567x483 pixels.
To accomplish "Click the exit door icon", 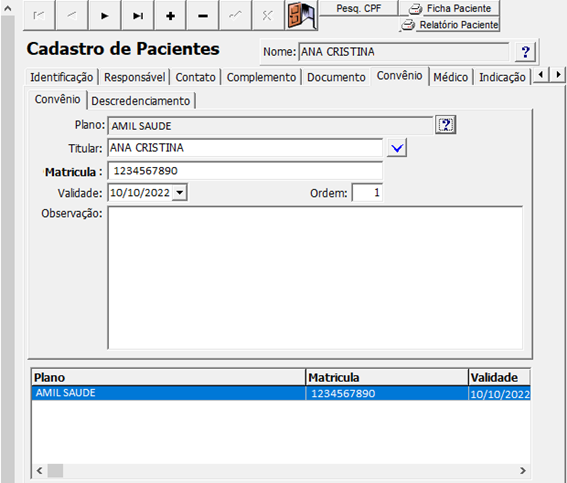I will point(301,15).
